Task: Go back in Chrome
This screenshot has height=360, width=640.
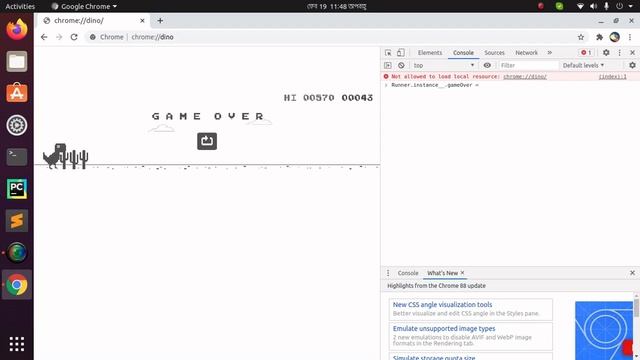Action: 44,37
